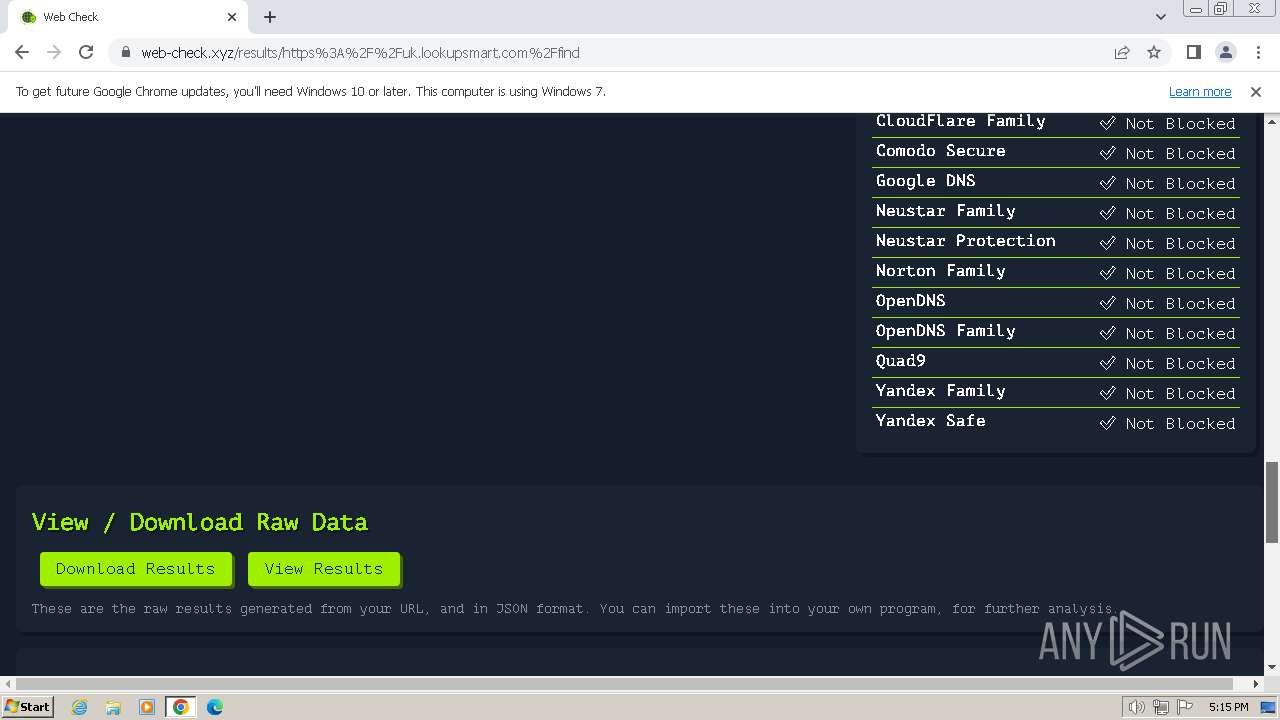The height and width of the screenshot is (720, 1280).
Task: Click Quad9 check mark
Action: [1107, 363]
